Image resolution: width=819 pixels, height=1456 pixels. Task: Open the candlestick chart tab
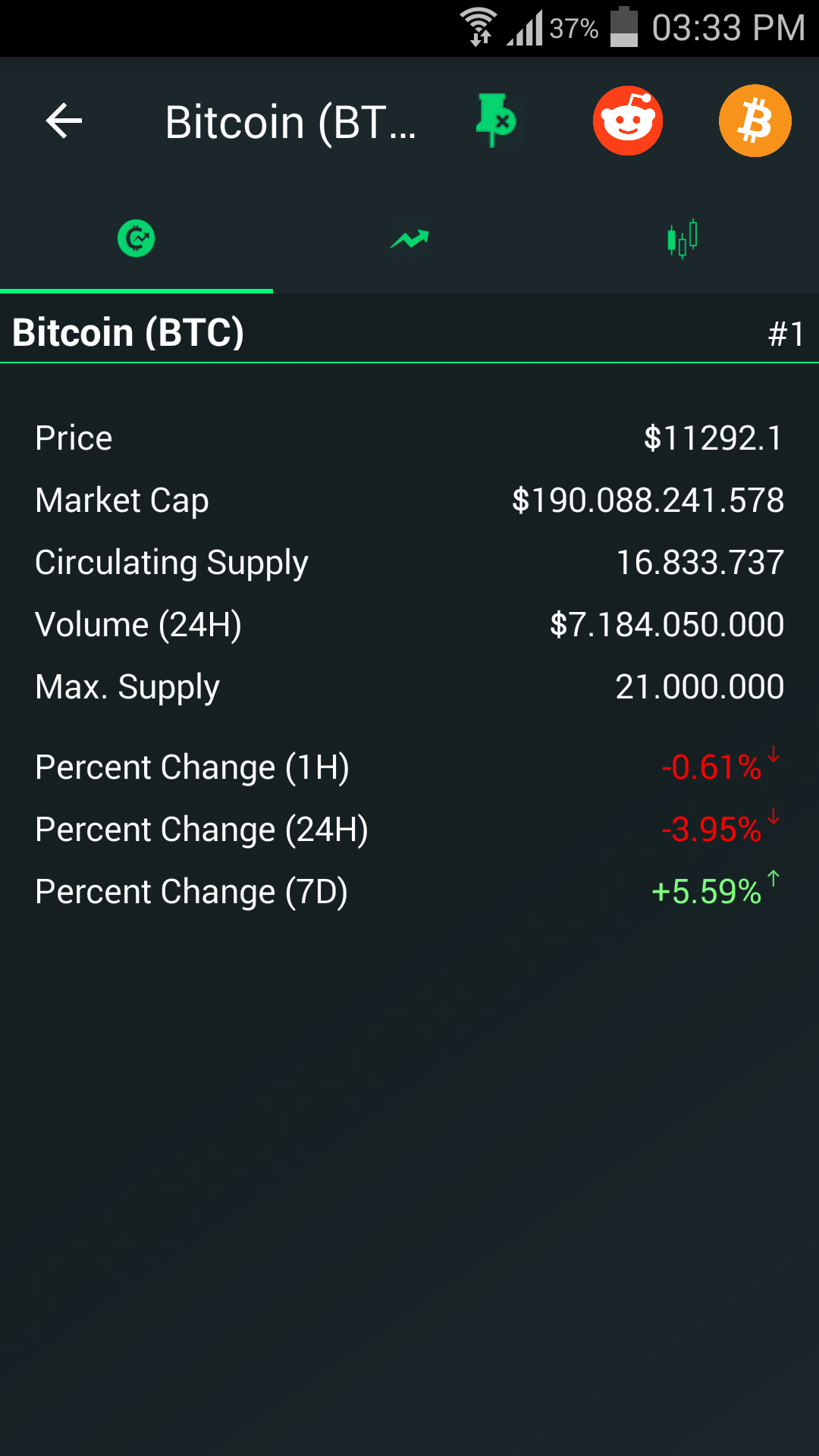[682, 239]
